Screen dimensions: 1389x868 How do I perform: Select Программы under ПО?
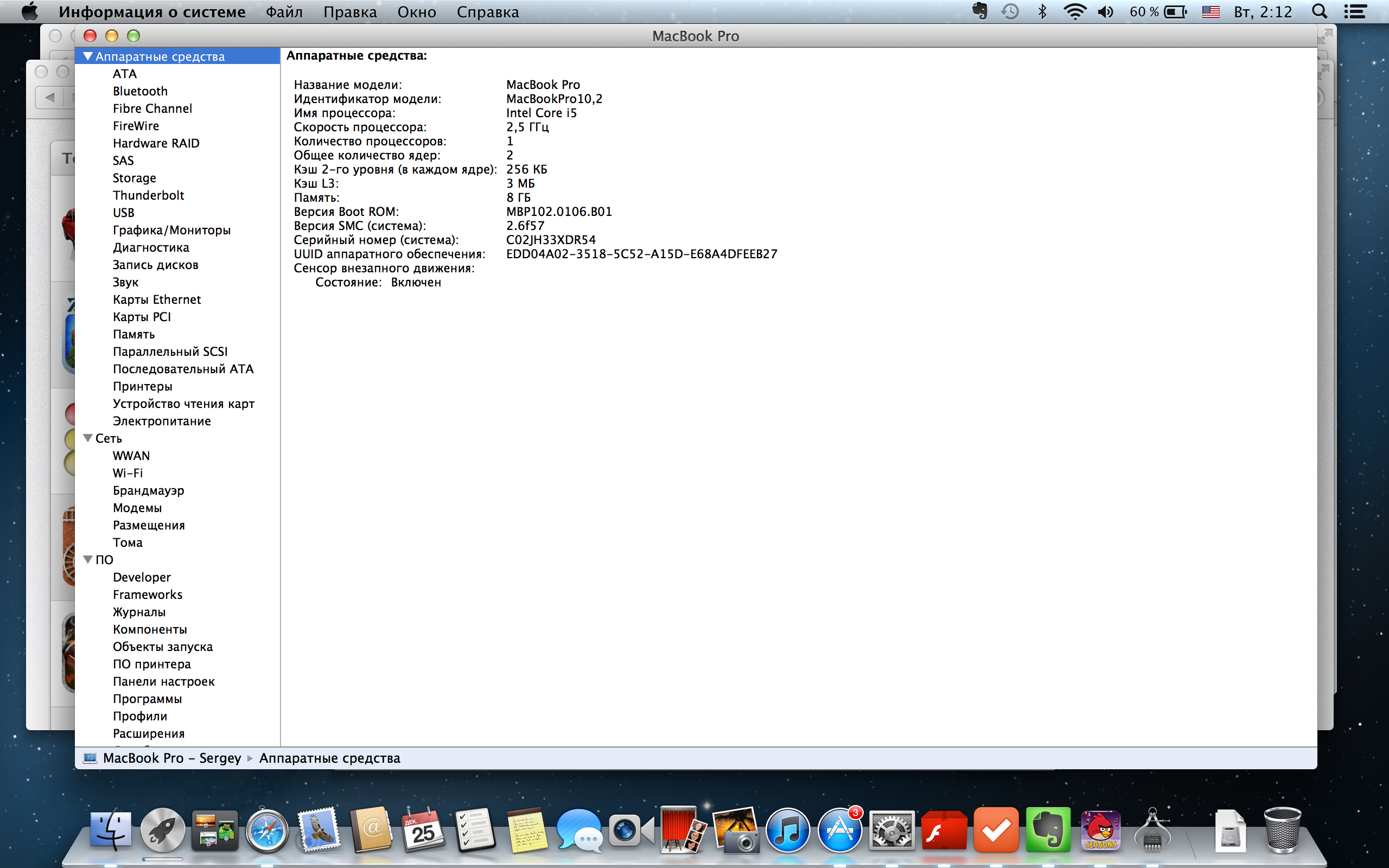tap(148, 699)
